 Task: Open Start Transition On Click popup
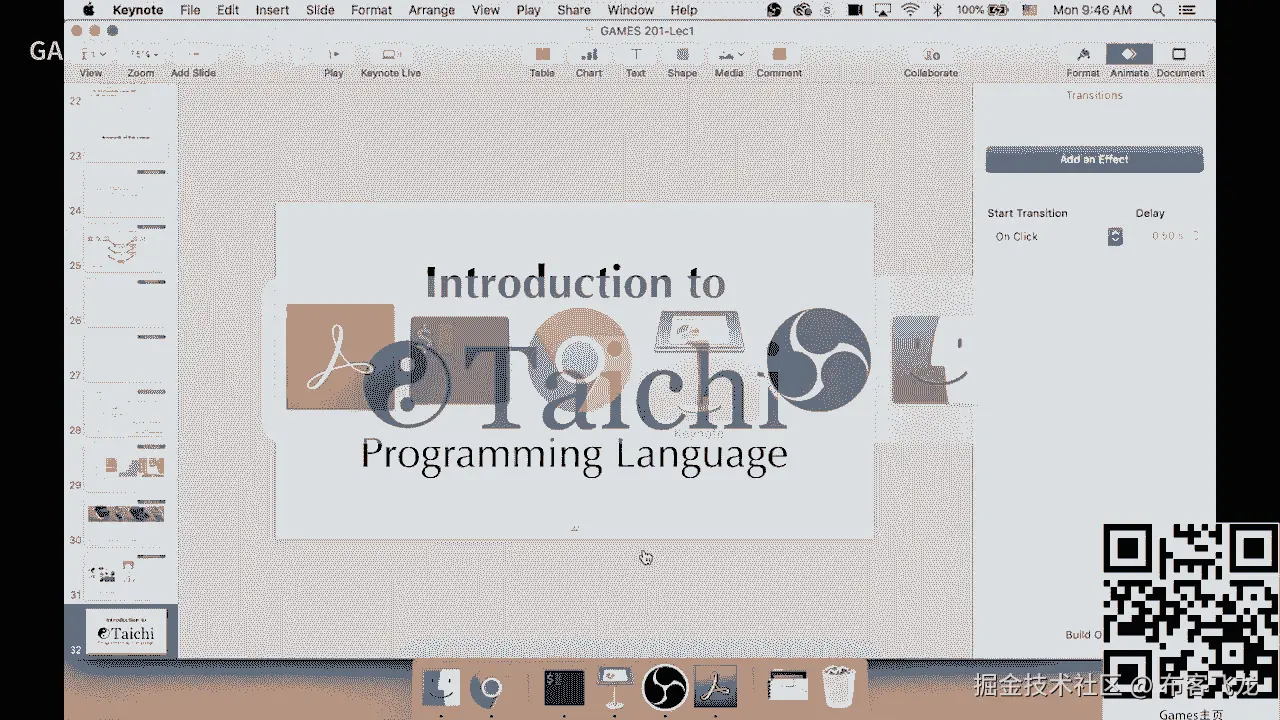click(1056, 237)
